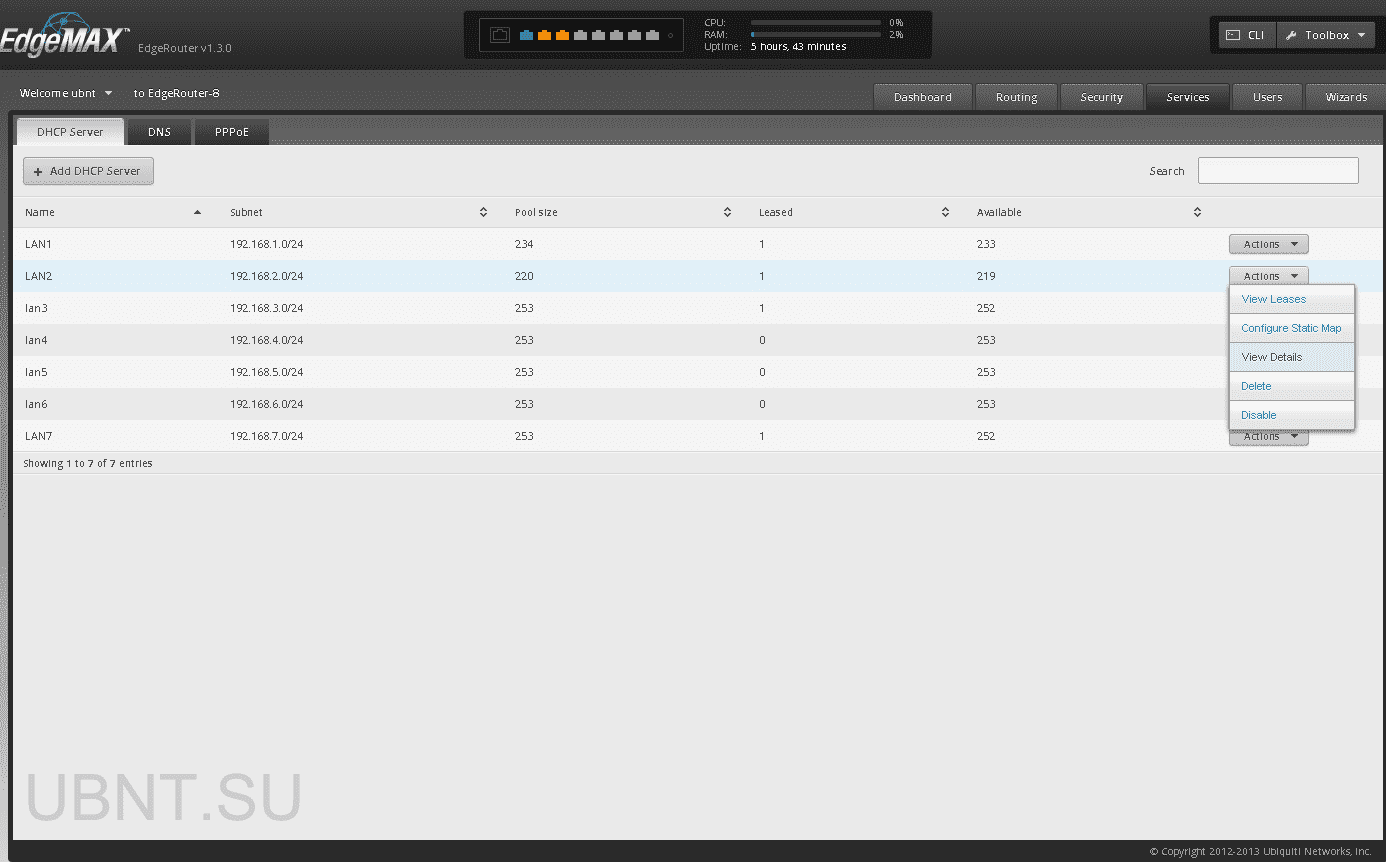
Task: Click the EdgeMAX logo
Action: coord(65,33)
